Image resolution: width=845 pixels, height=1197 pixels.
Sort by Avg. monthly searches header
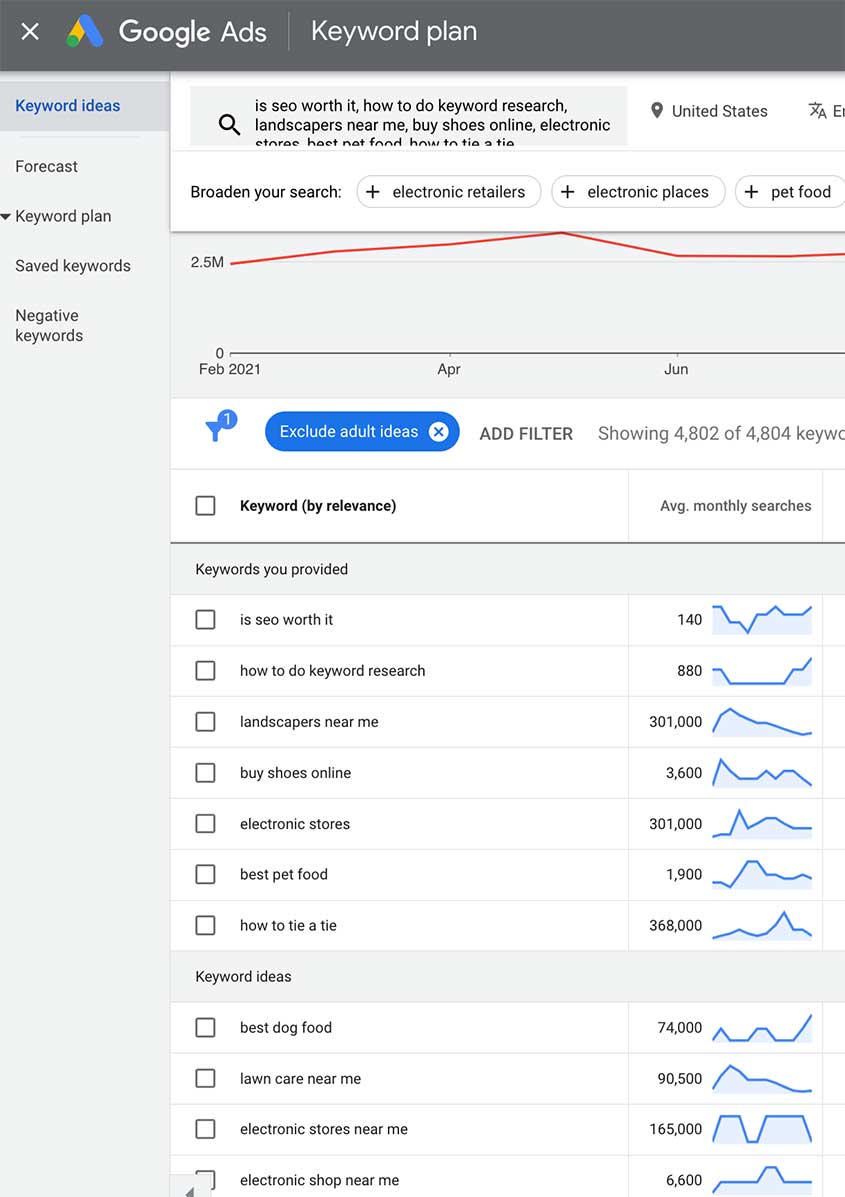click(735, 505)
